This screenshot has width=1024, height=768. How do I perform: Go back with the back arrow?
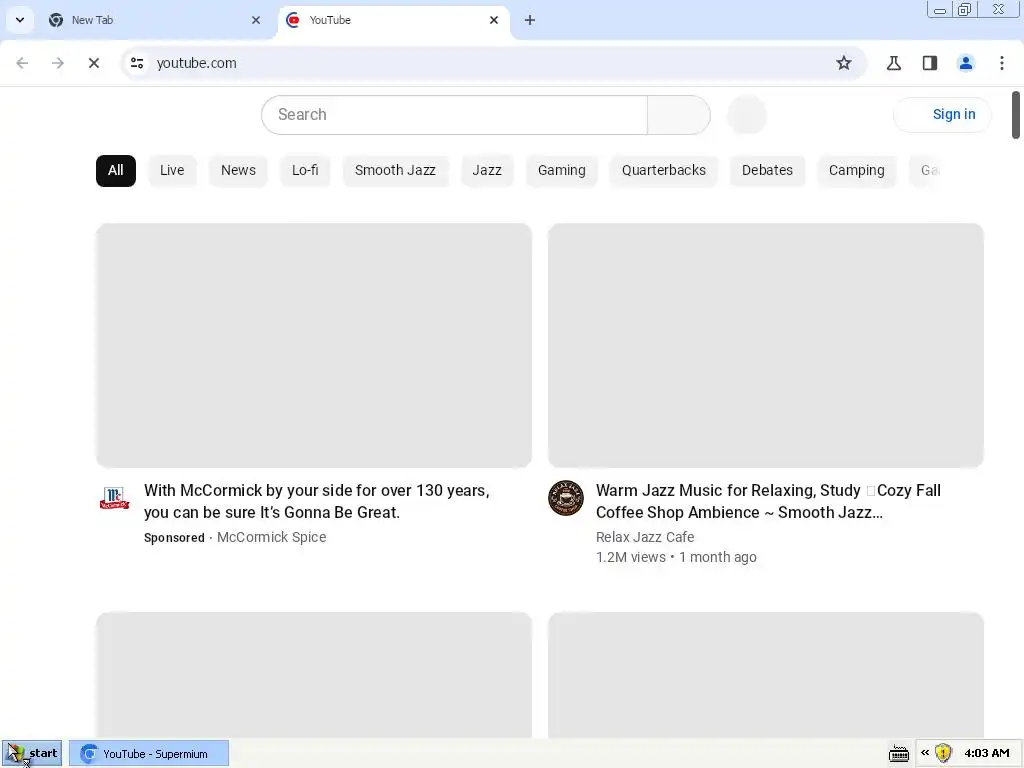pyautogui.click(x=22, y=63)
